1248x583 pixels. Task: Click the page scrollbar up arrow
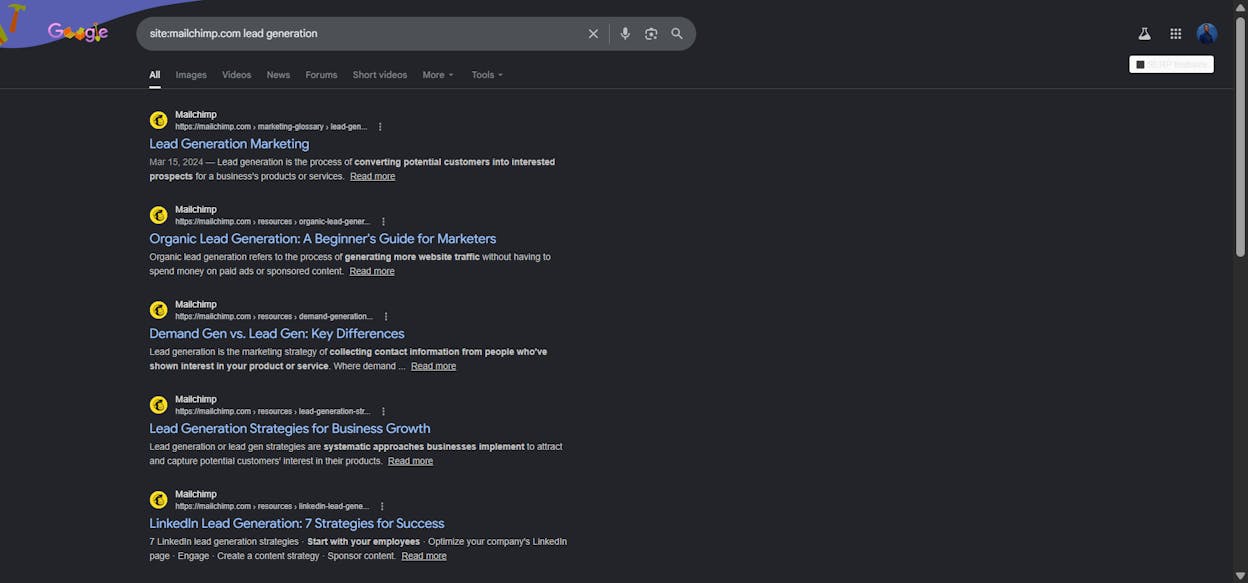[x=1241, y=7]
